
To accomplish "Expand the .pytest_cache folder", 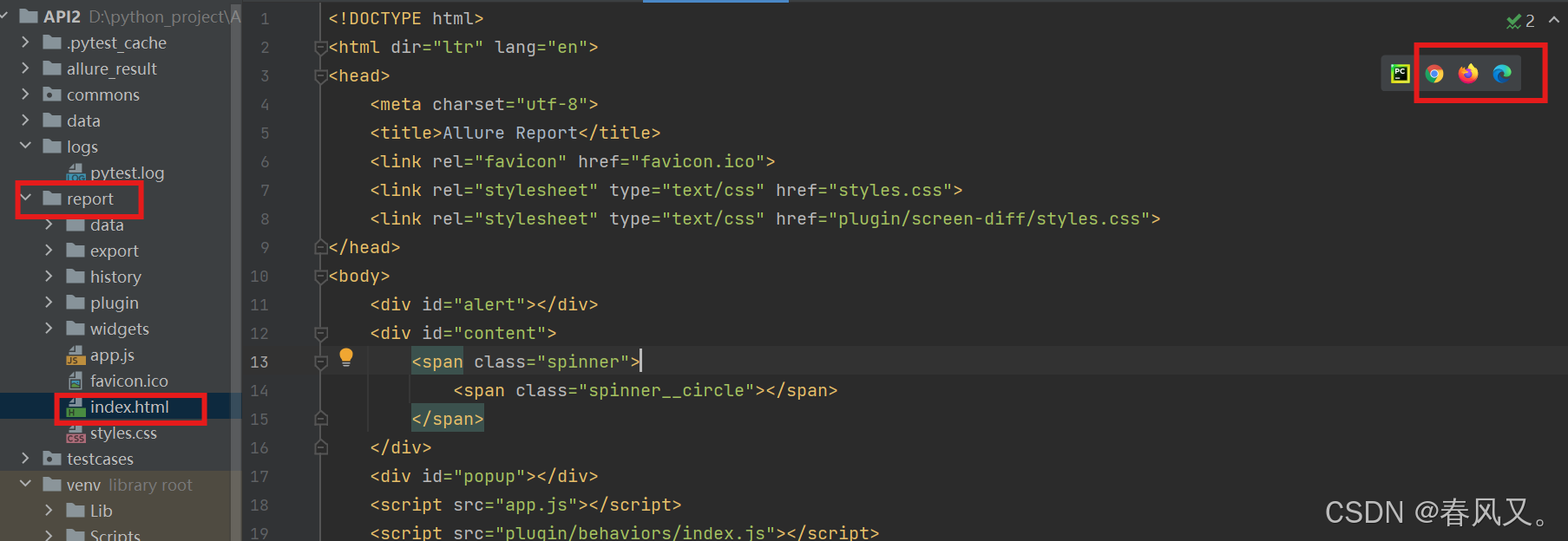I will pos(25,42).
